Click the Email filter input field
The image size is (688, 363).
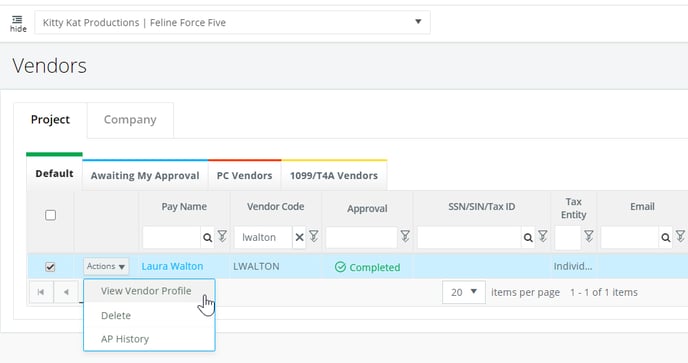tap(630, 237)
